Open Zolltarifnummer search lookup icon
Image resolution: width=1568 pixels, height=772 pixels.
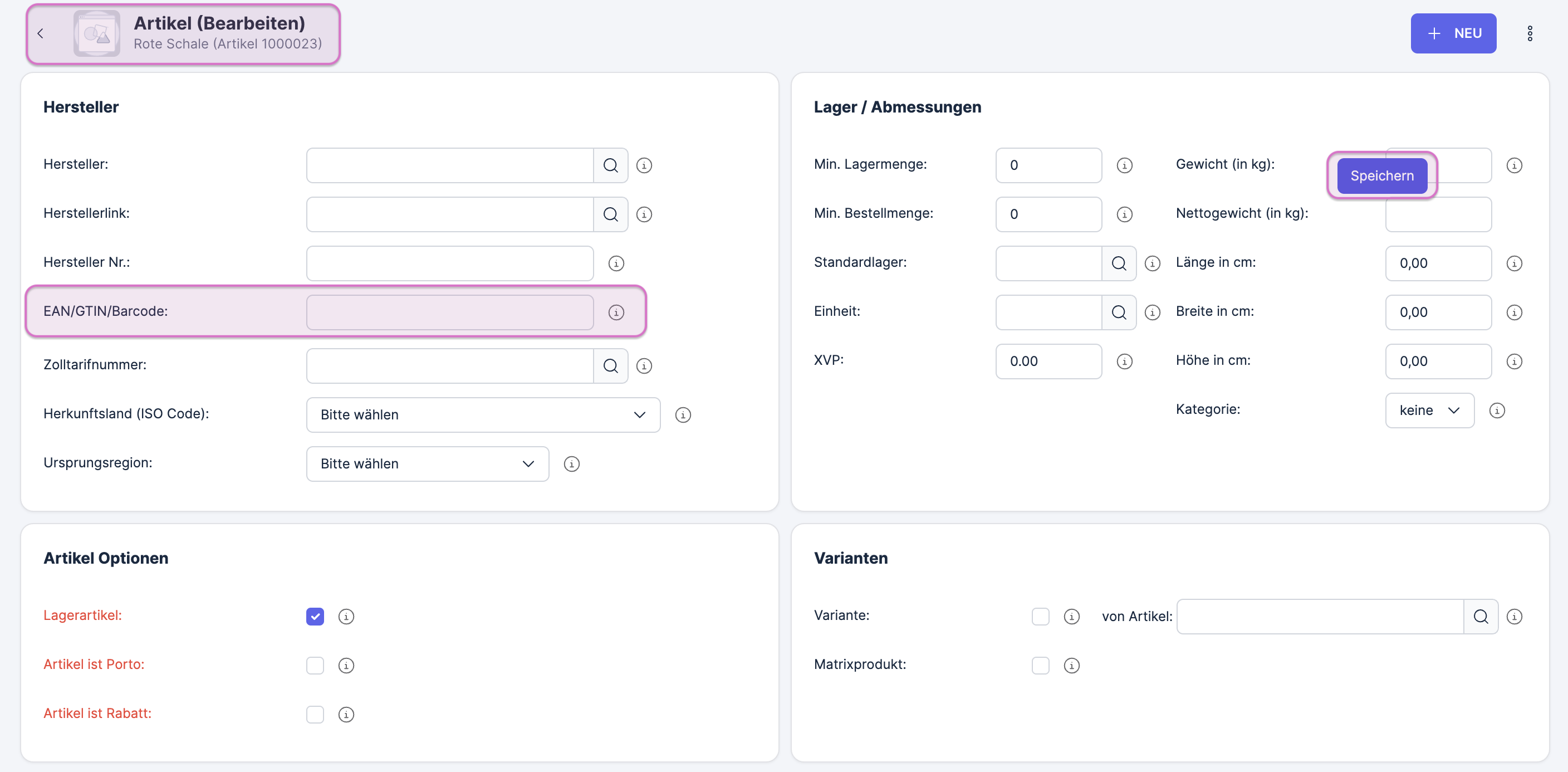tap(610, 365)
